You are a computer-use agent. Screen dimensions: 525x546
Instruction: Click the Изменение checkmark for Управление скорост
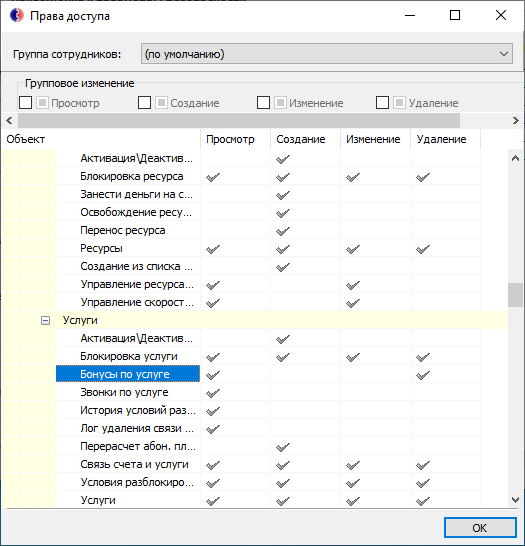[353, 303]
